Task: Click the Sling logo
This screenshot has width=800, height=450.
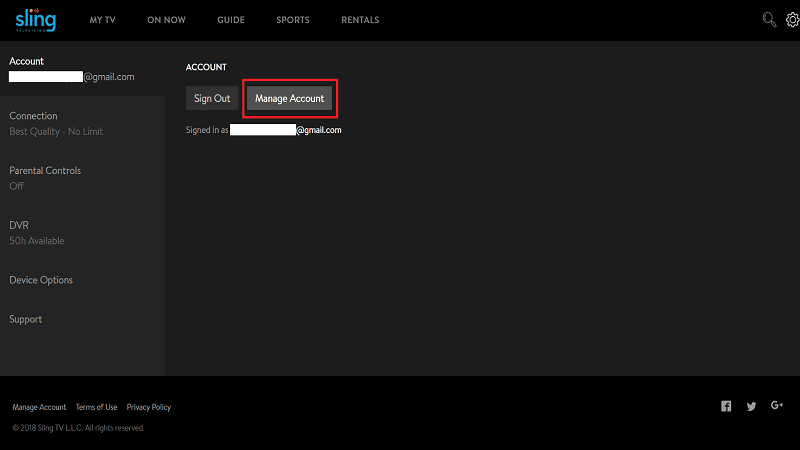Action: 35,20
